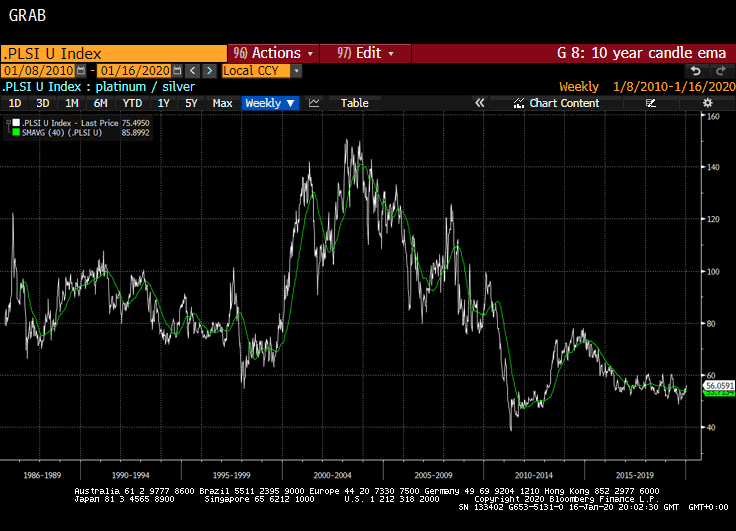Click the 100 y-axis value
This screenshot has width=736, height=531.
(713, 272)
